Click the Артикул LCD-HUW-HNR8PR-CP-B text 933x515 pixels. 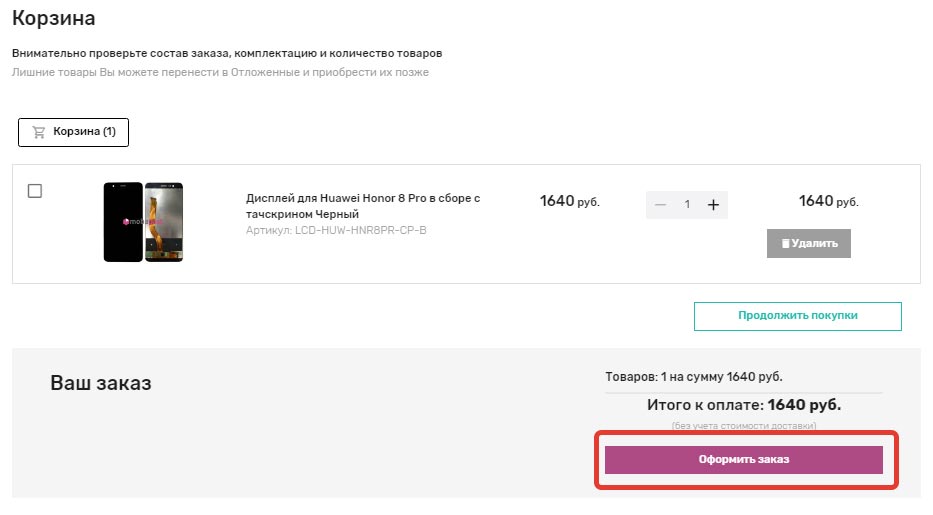click(336, 231)
